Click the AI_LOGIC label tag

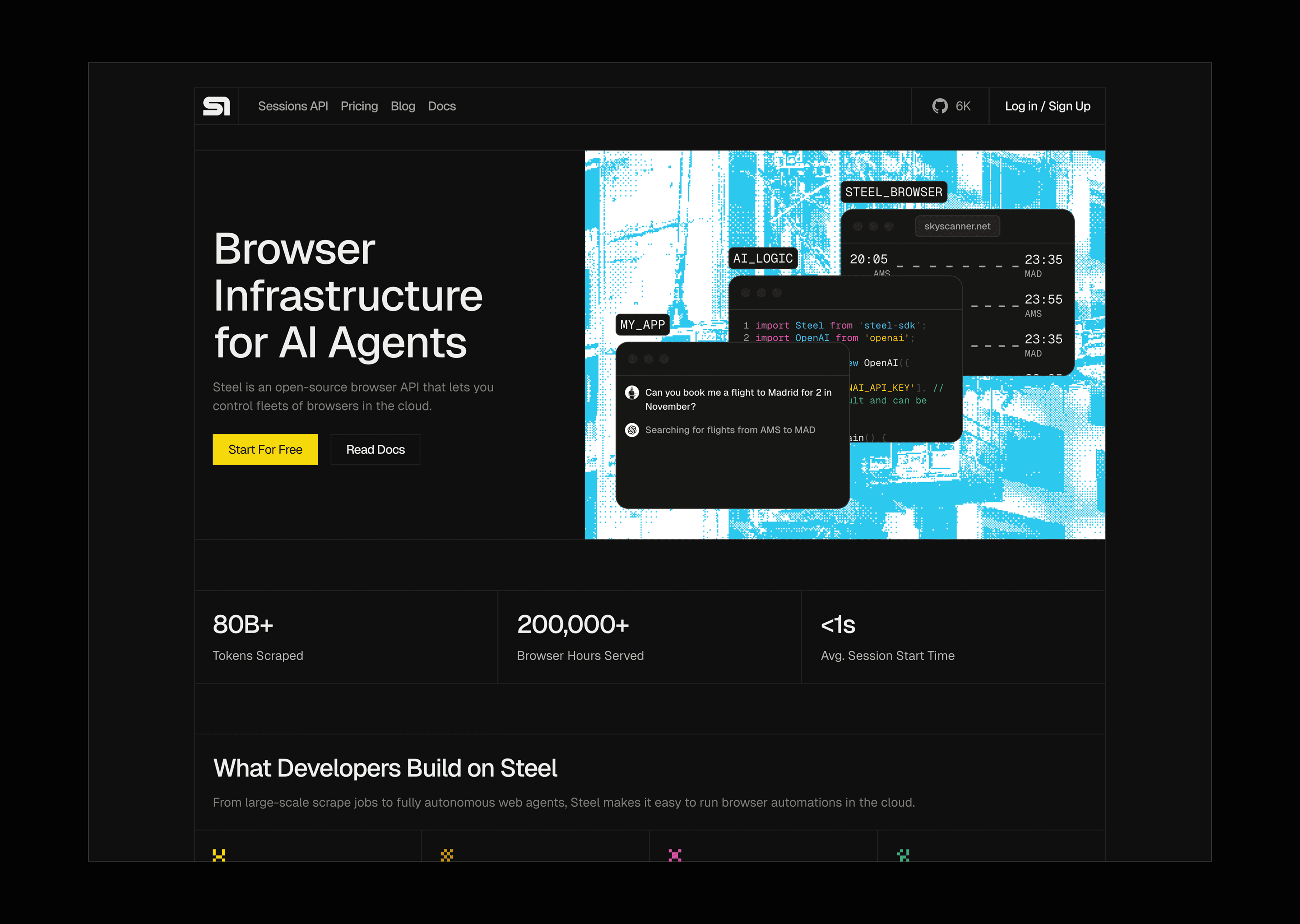click(x=763, y=258)
